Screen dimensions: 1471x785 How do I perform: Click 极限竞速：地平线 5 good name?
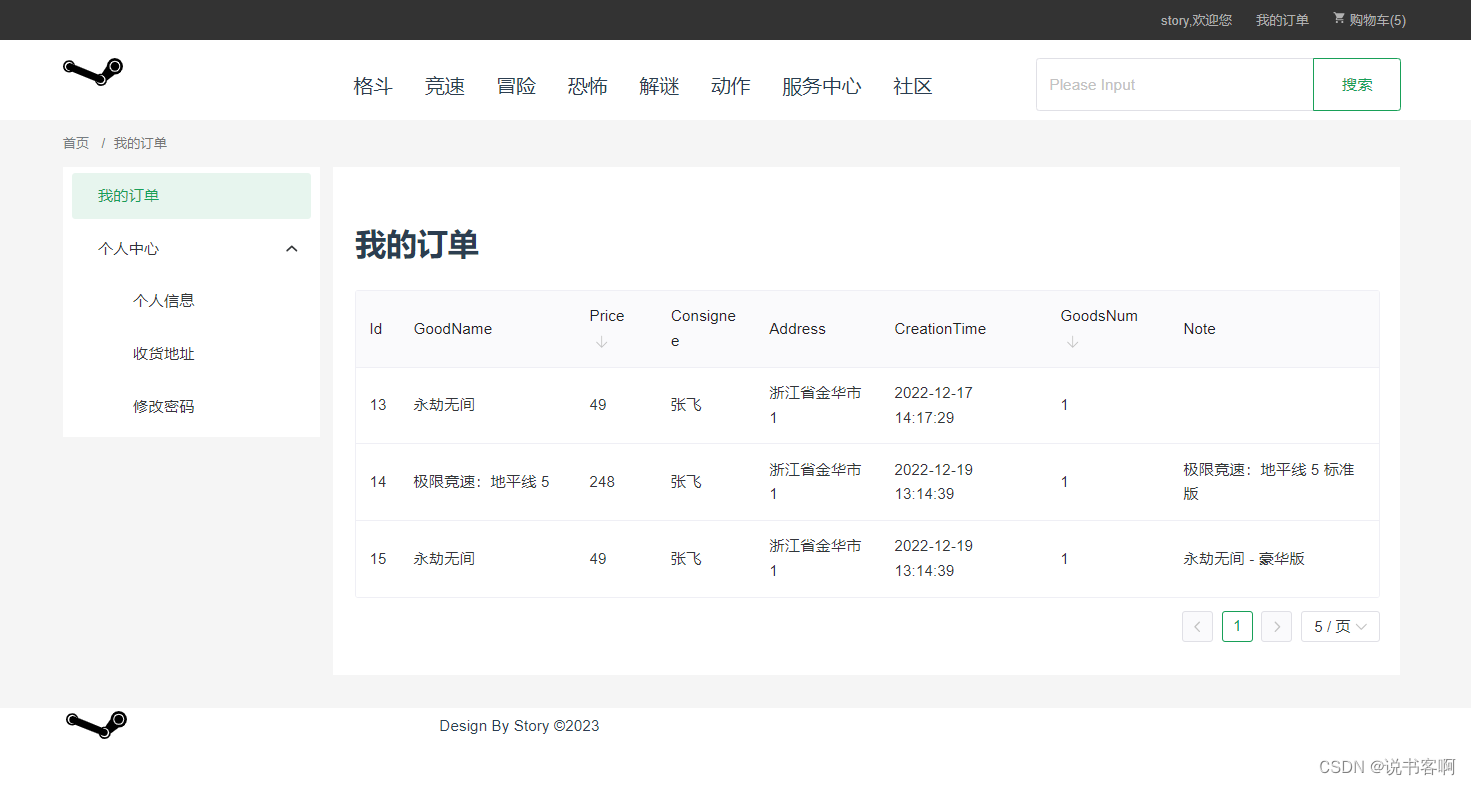point(481,482)
